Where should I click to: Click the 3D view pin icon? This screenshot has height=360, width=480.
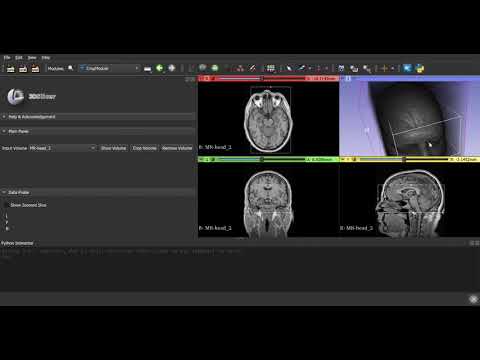343,78
